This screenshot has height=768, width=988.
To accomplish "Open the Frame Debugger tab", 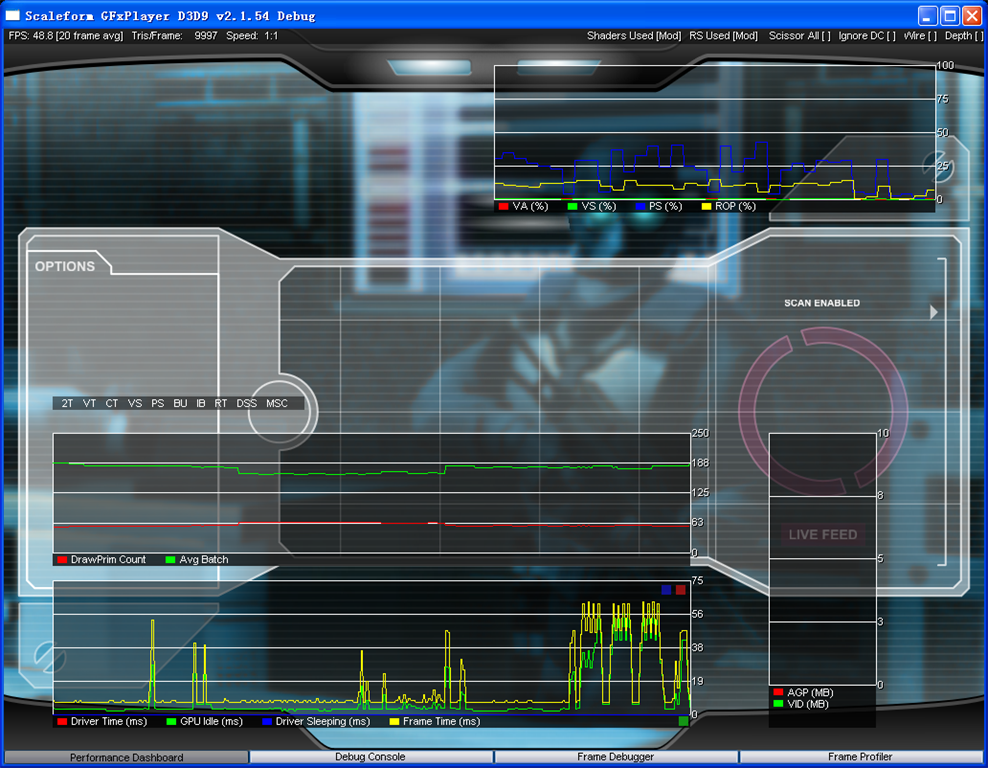I will point(616,757).
